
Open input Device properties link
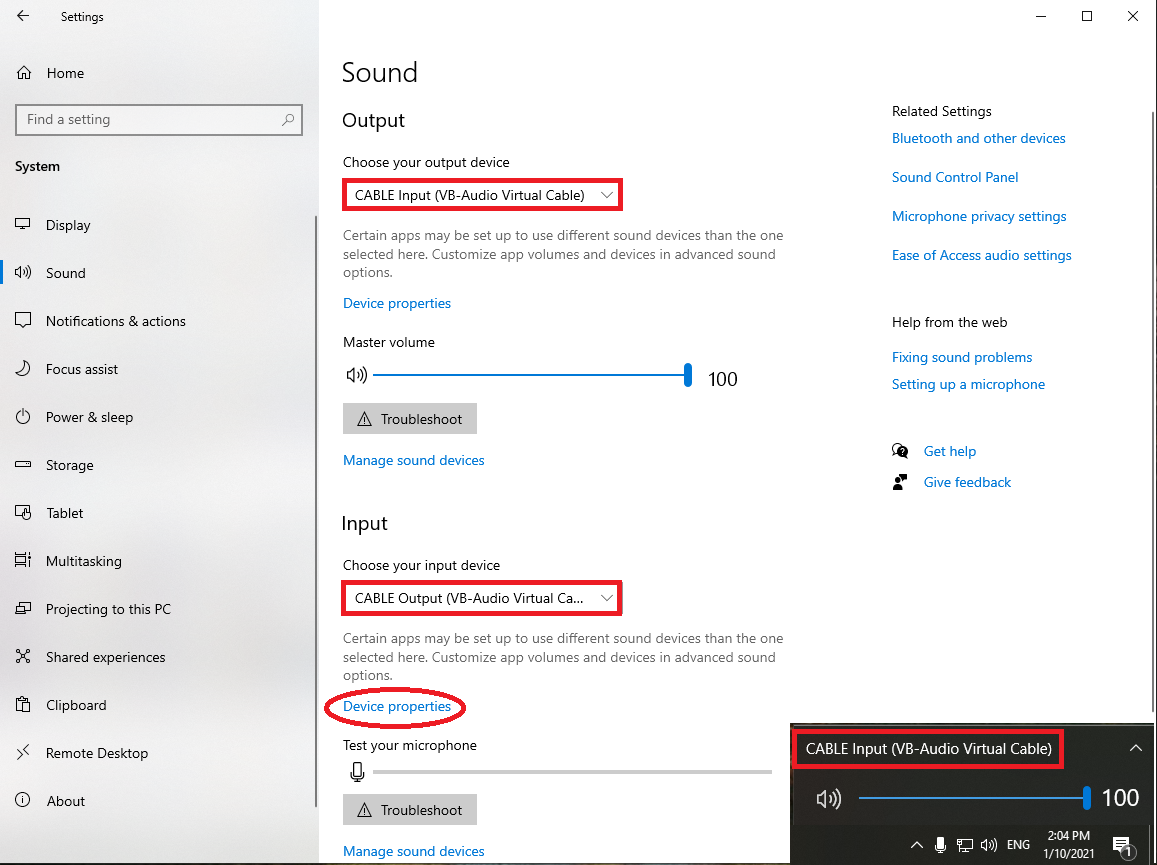397,706
